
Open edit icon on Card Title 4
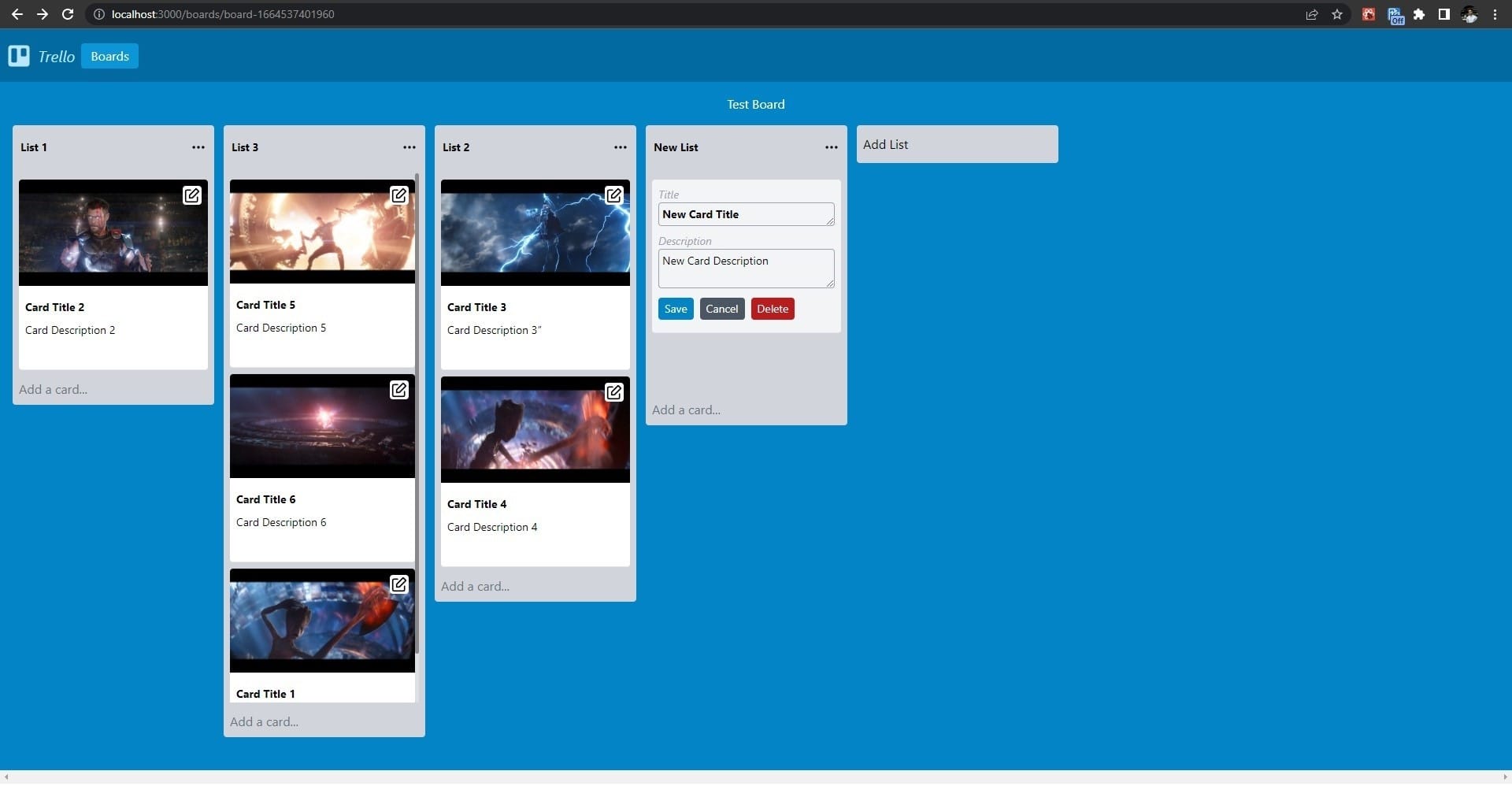[613, 391]
